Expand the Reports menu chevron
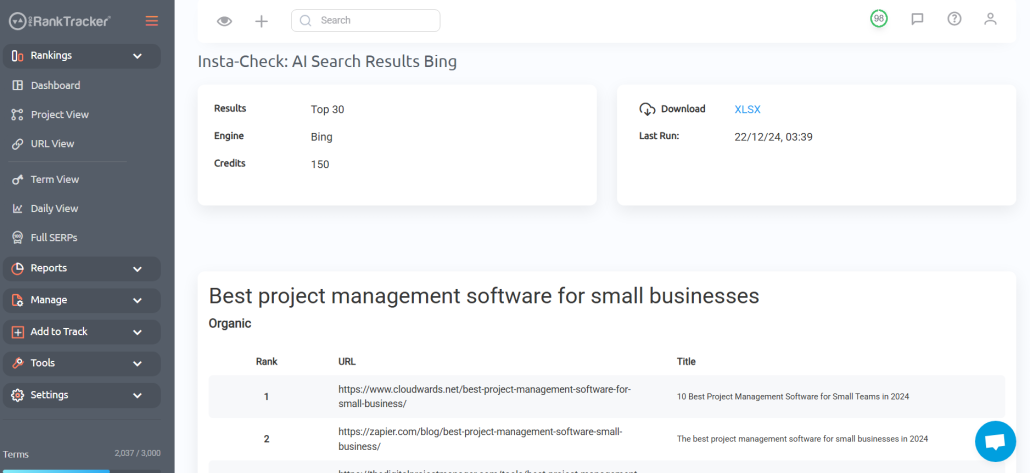Screen dimensions: 1030x473 coord(137,269)
